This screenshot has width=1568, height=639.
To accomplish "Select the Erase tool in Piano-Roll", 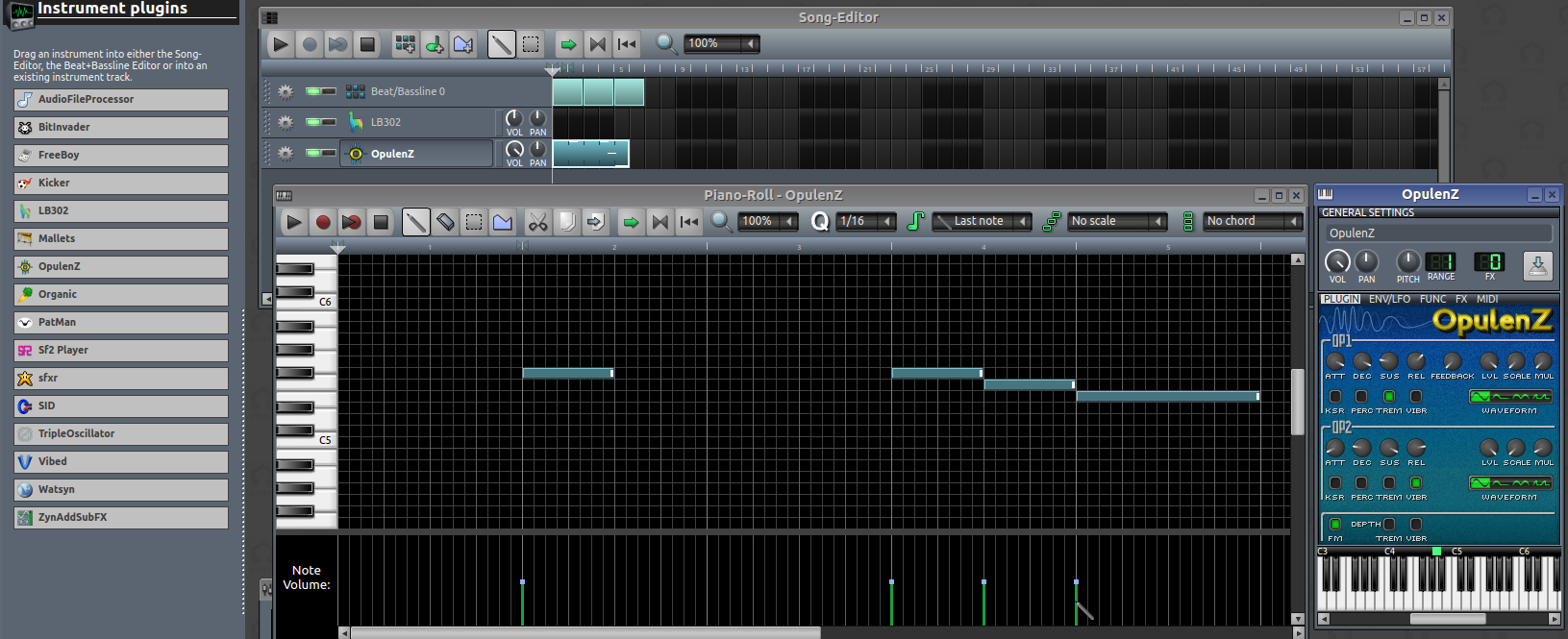I will click(445, 222).
